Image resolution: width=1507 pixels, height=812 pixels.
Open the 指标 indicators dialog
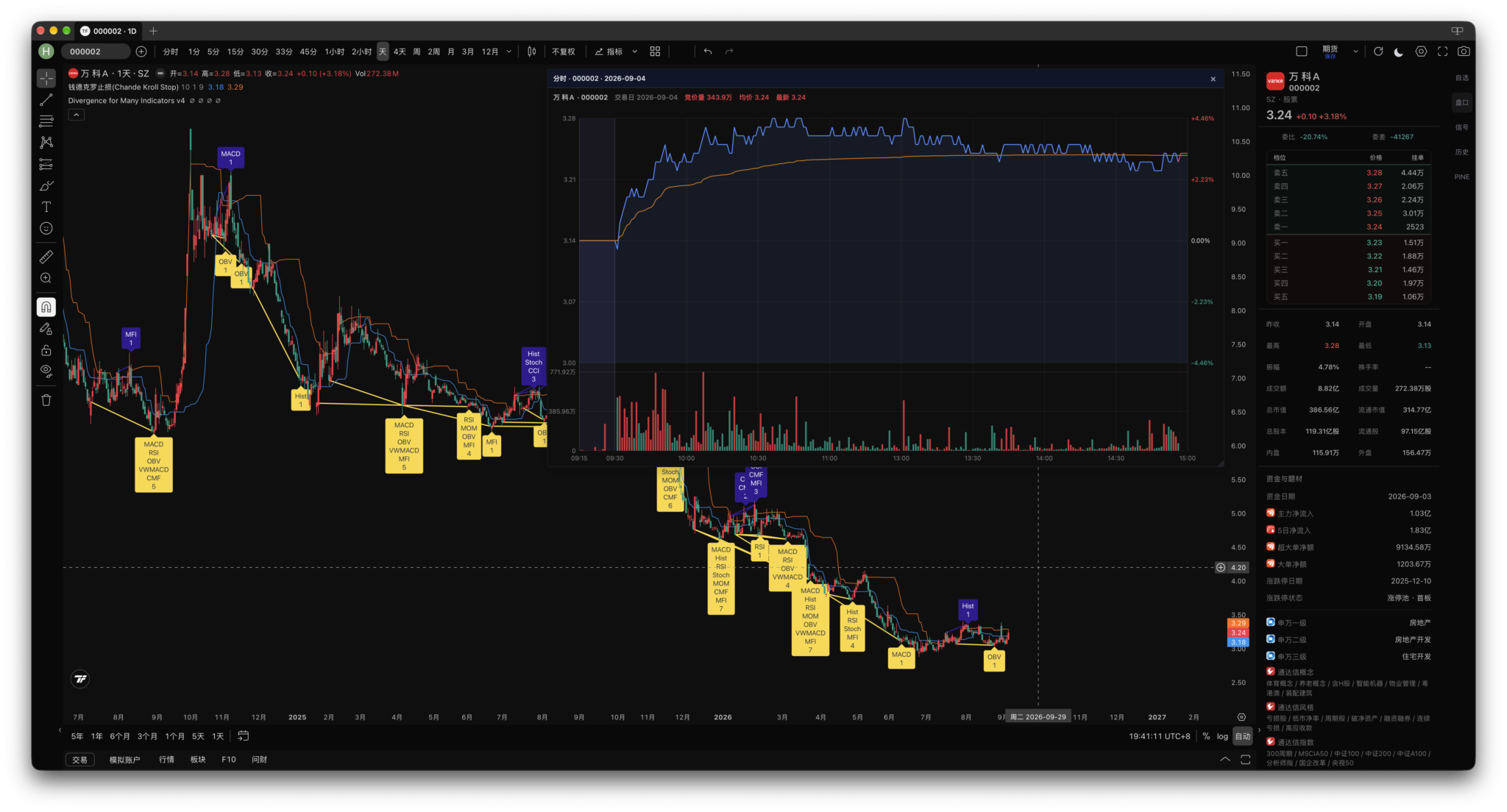coord(609,51)
